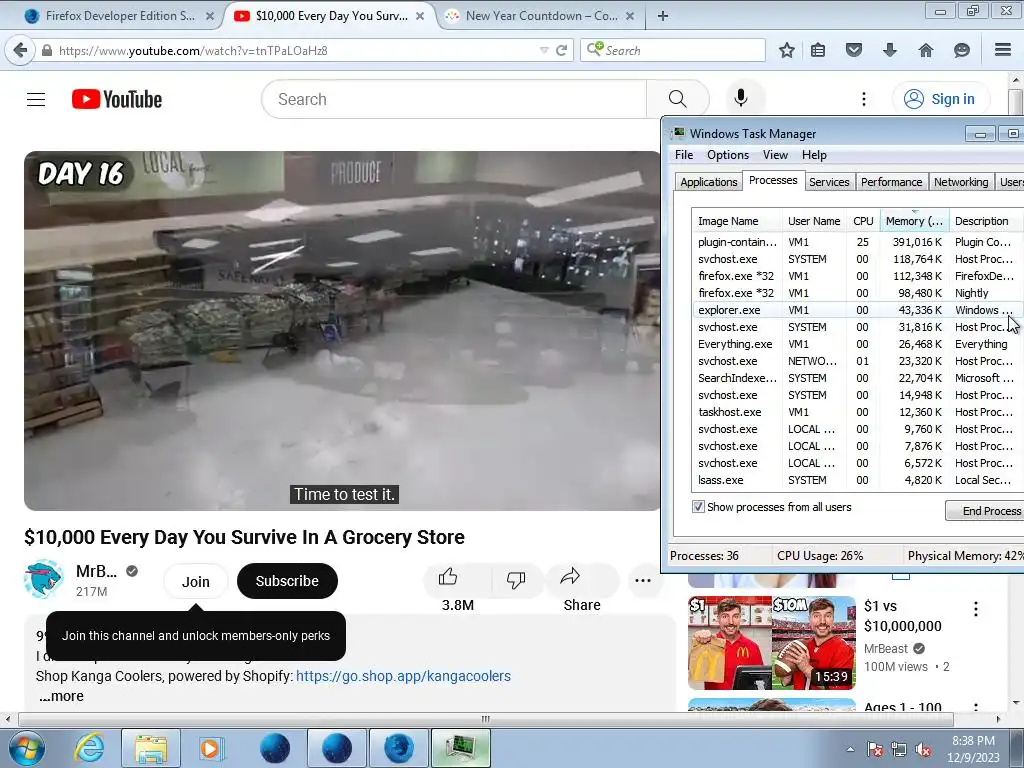This screenshot has width=1024, height=768.
Task: Show hidden system tray icons
Action: [850, 750]
